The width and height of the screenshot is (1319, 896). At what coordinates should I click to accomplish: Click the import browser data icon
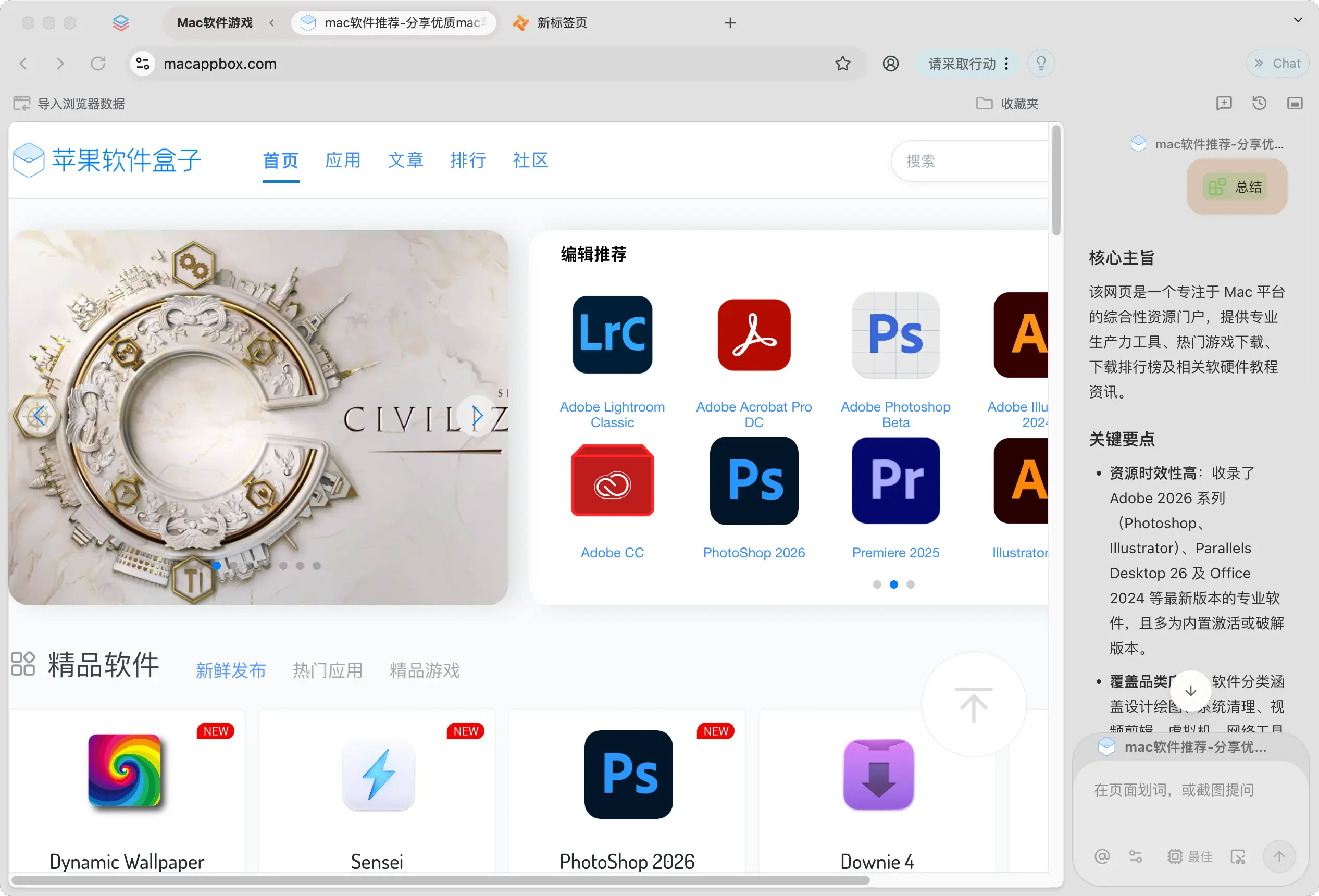[21, 103]
